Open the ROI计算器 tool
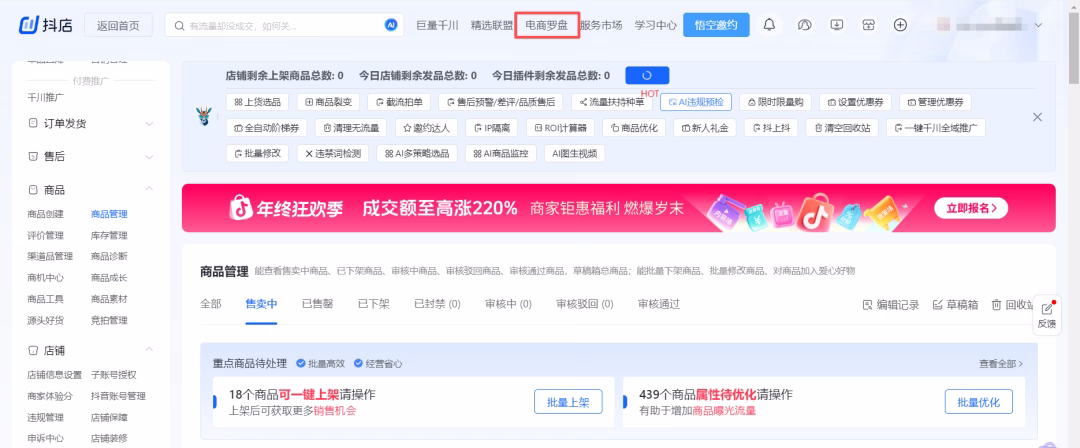 560,128
